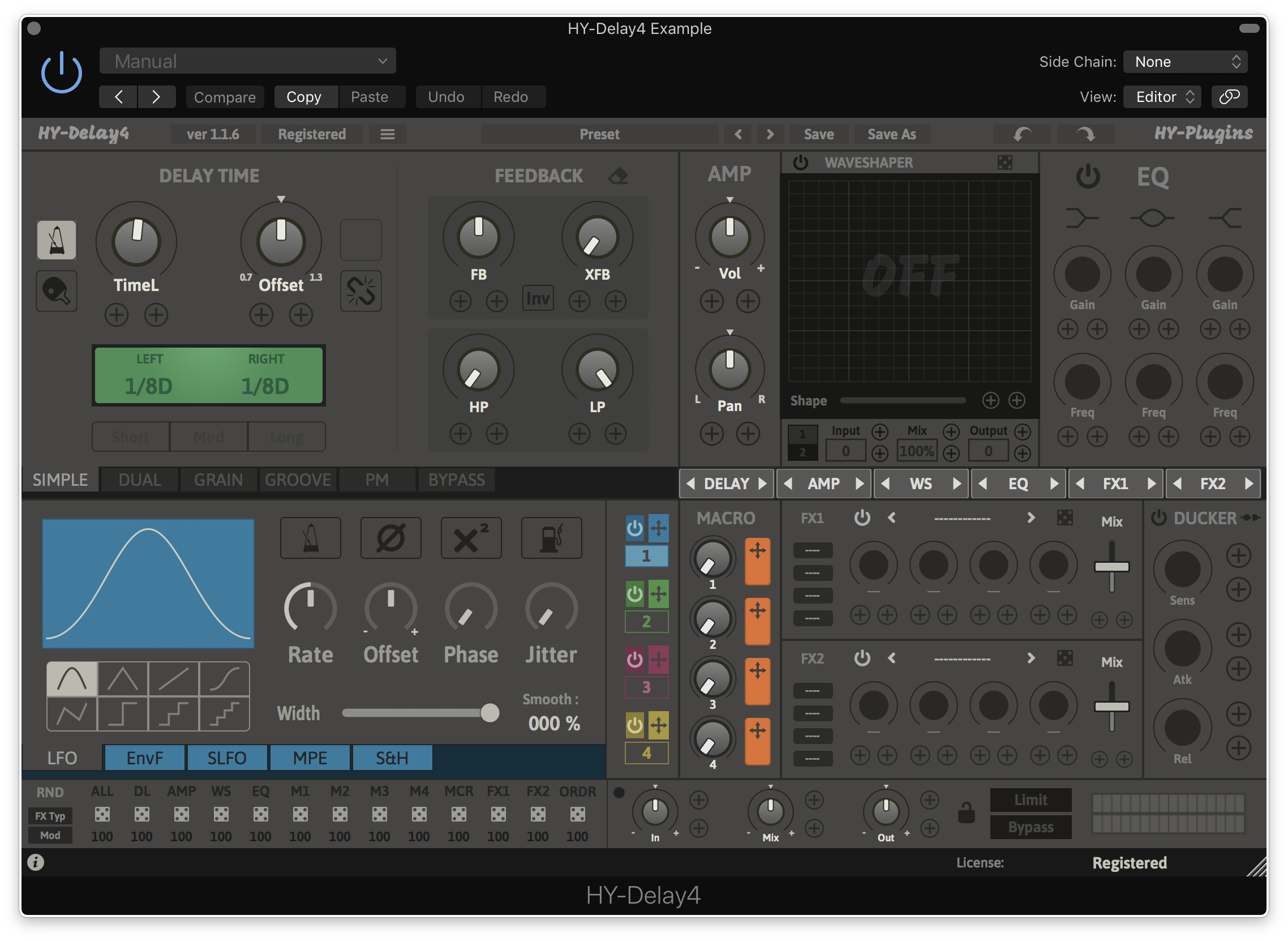Toggle the feedback Inv button
The width and height of the screenshot is (1288, 941).
click(x=538, y=298)
